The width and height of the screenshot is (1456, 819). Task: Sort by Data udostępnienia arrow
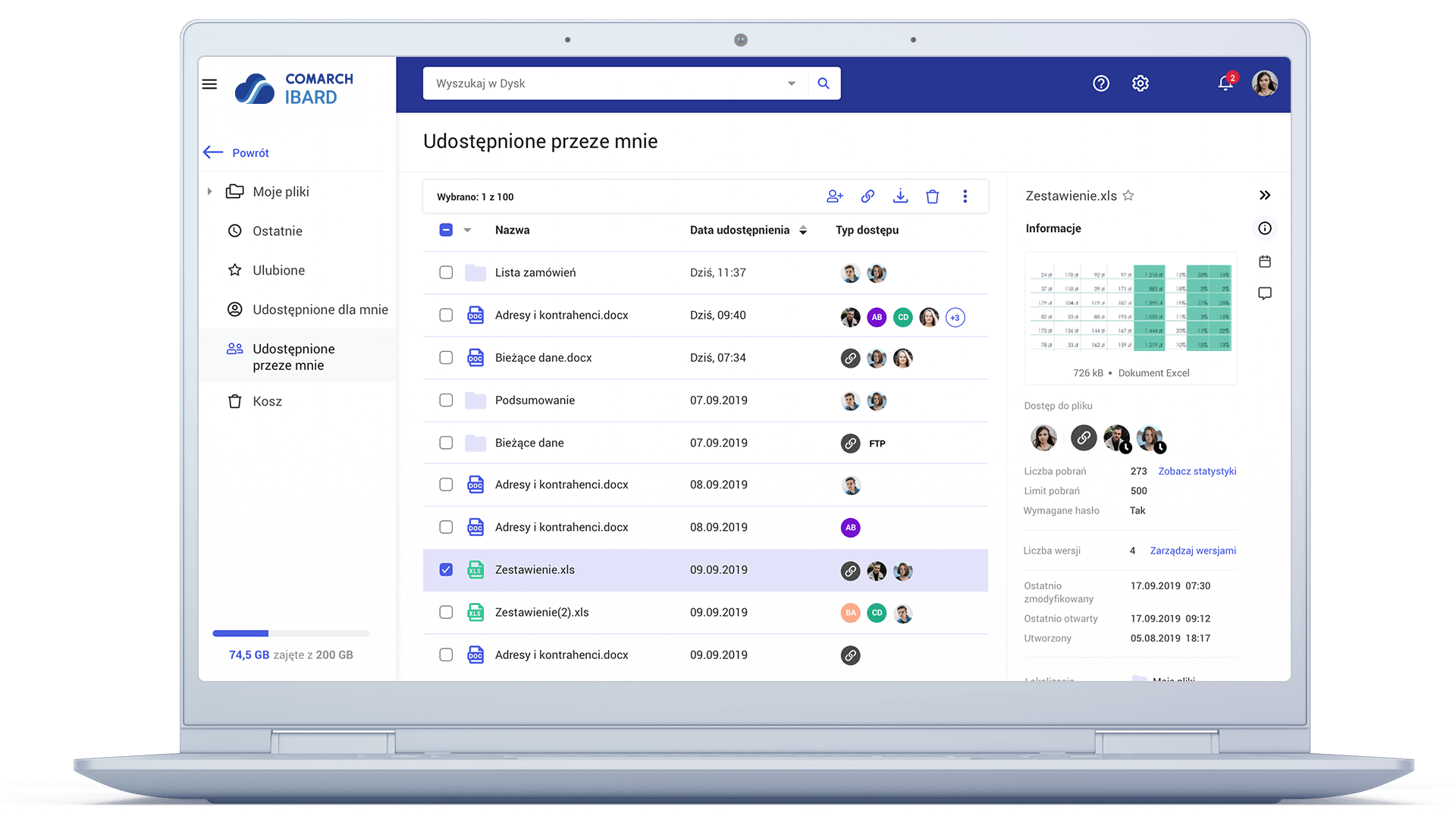(x=803, y=231)
